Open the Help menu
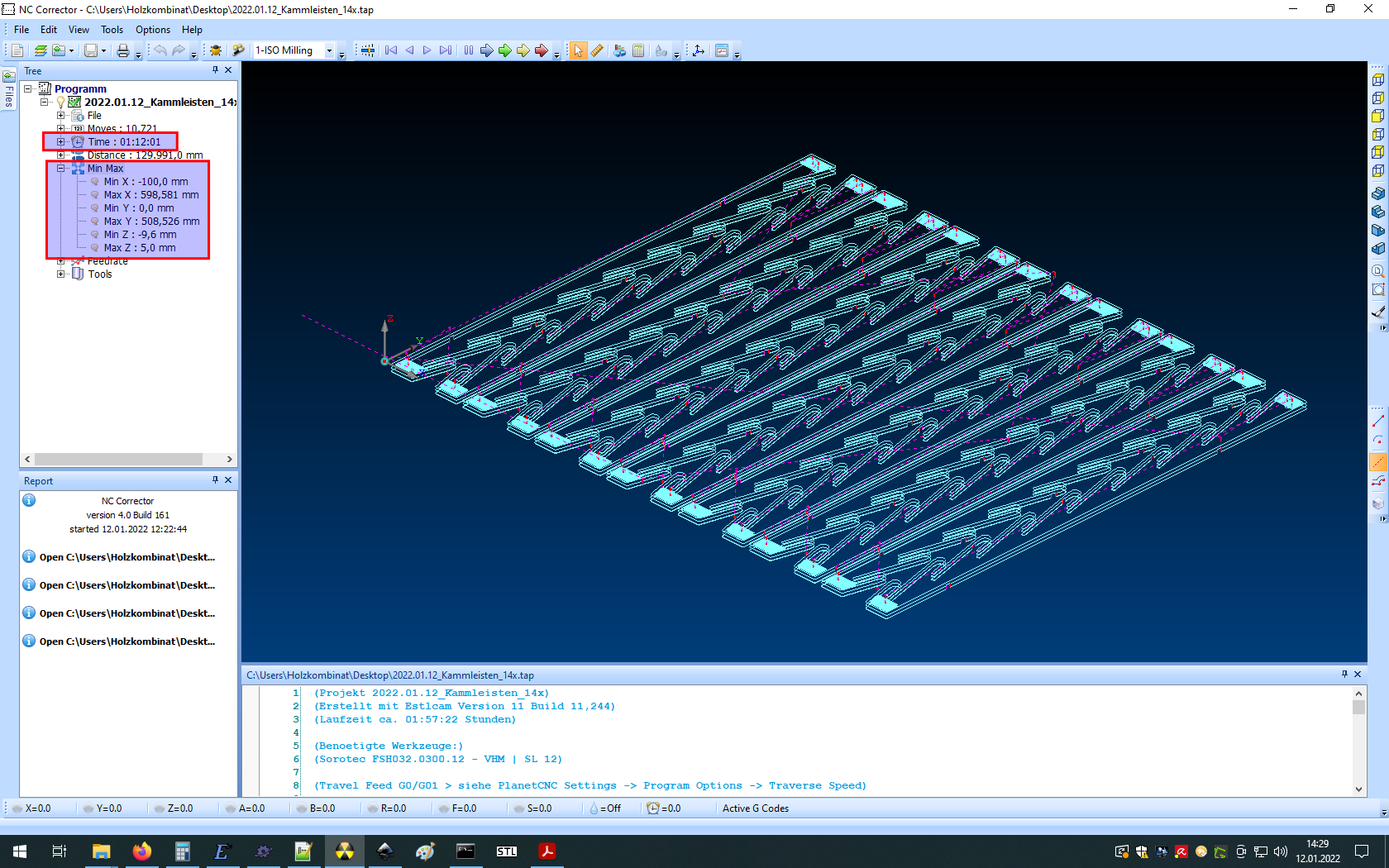The image size is (1389, 868). (192, 30)
